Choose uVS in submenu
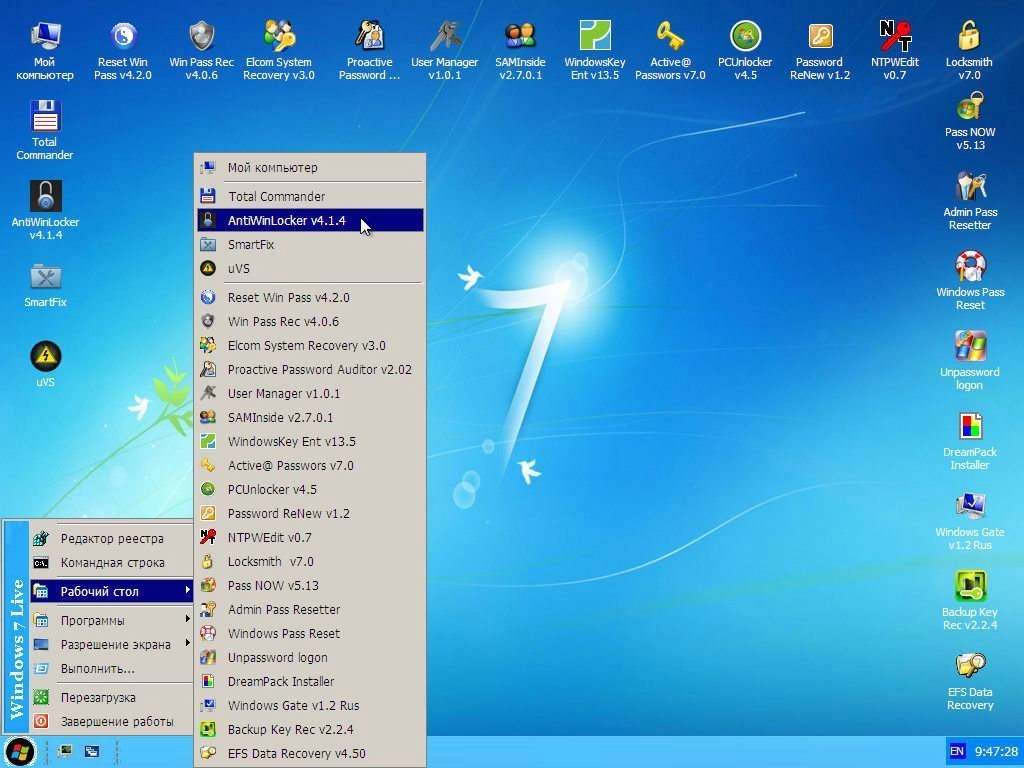Image resolution: width=1024 pixels, height=768 pixels. pos(310,268)
